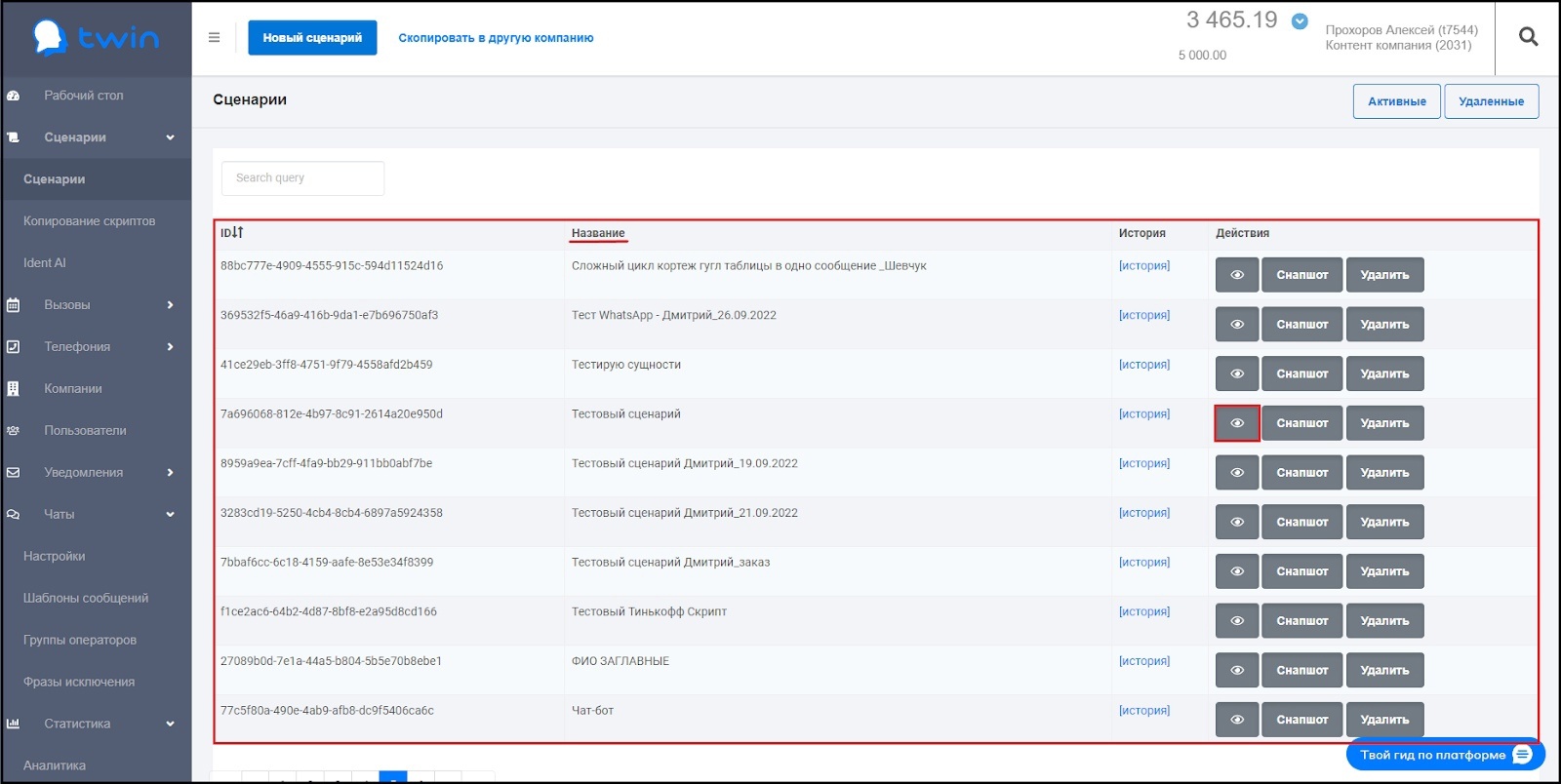
Task: Click the Twin logo
Action: [x=96, y=37]
